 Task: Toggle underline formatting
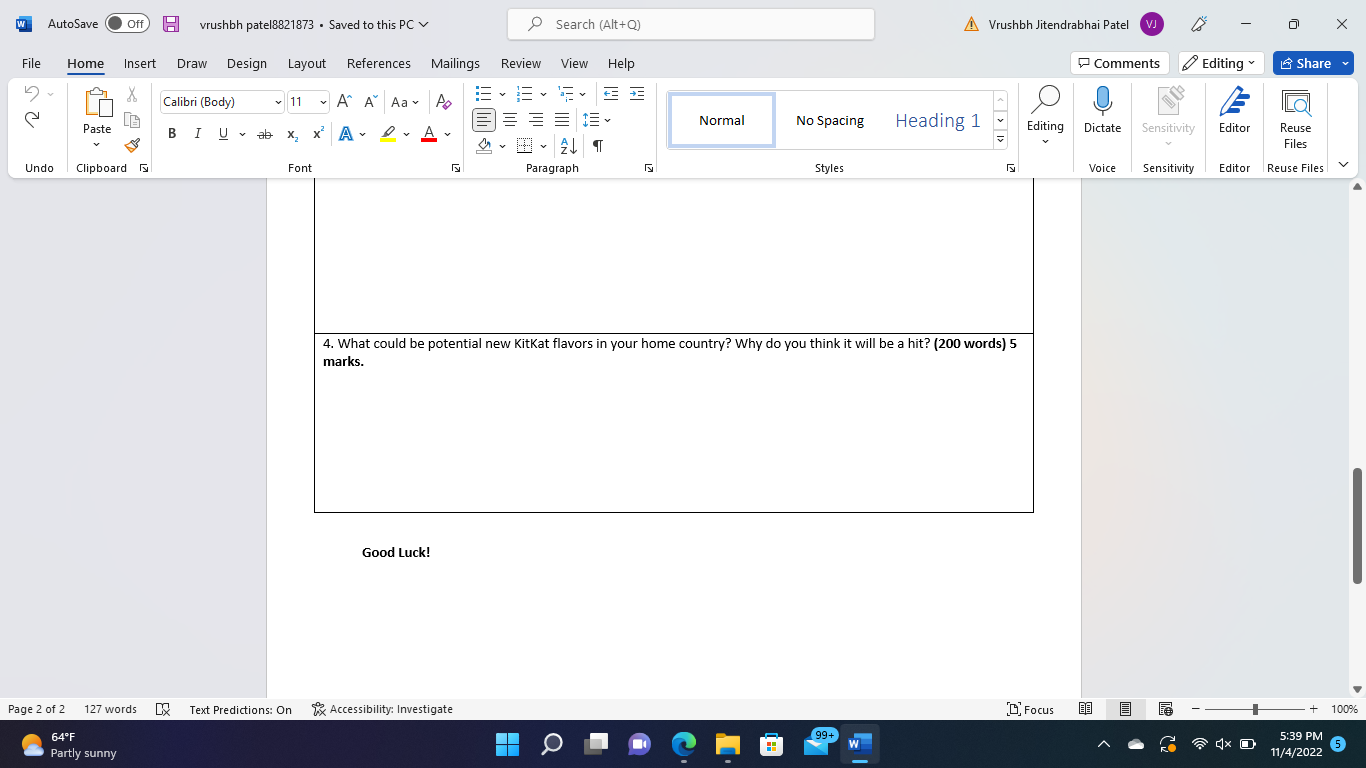click(x=223, y=134)
